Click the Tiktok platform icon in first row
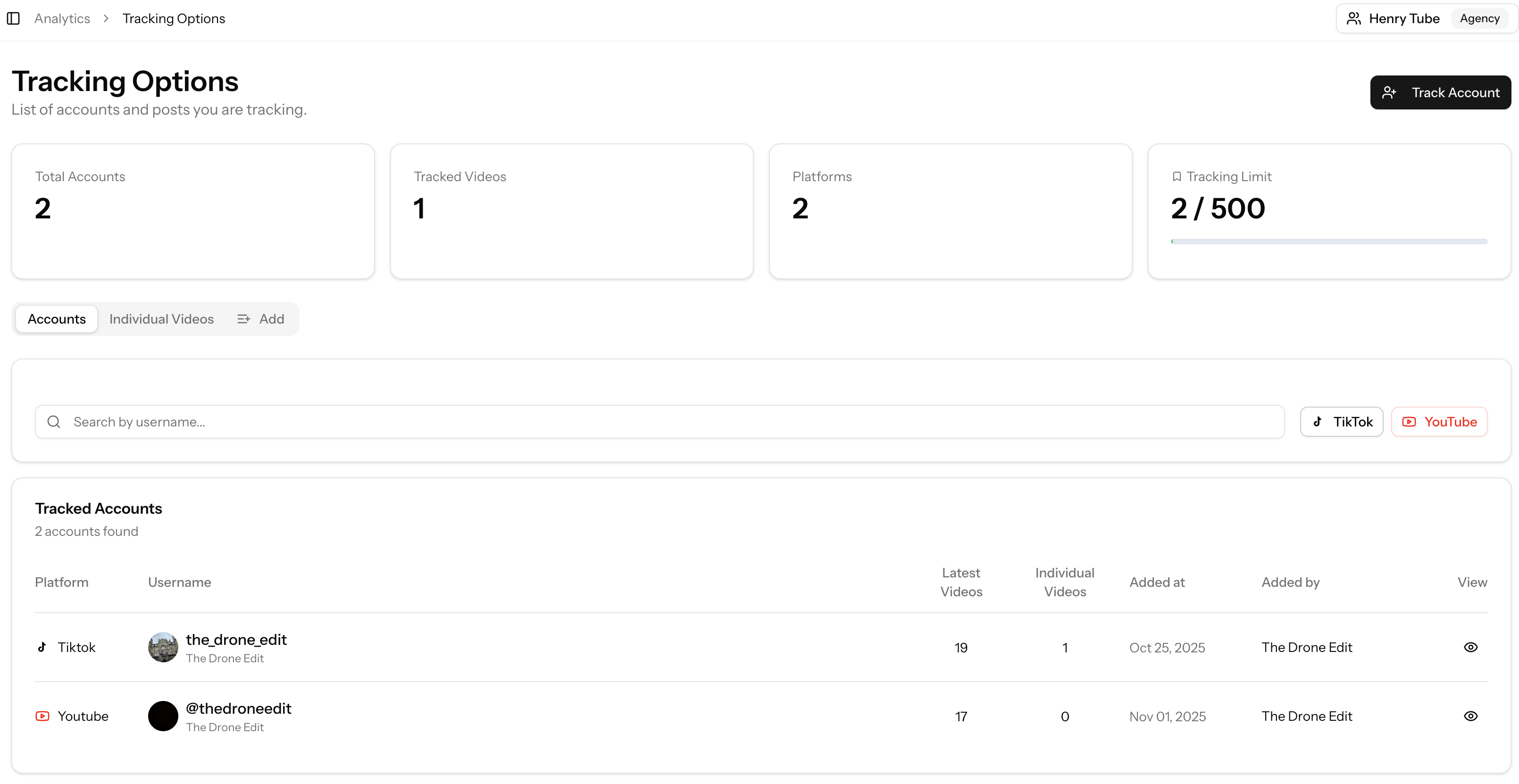The height and width of the screenshot is (784, 1519). coord(42,647)
